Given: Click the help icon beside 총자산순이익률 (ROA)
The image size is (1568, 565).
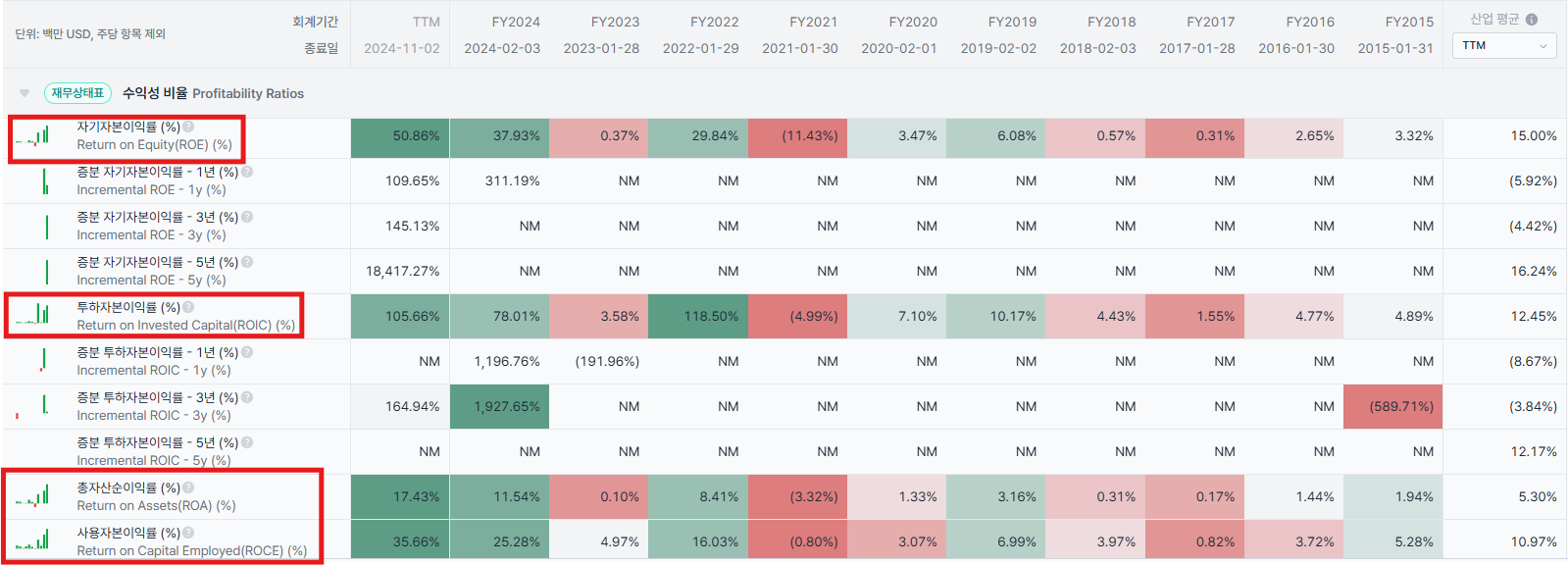Looking at the screenshot, I should (188, 488).
